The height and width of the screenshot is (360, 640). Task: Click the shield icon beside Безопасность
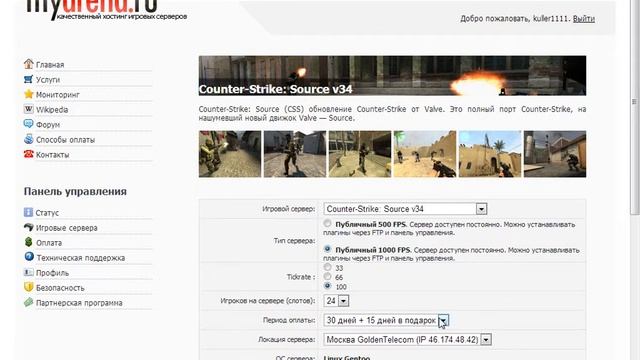point(28,287)
